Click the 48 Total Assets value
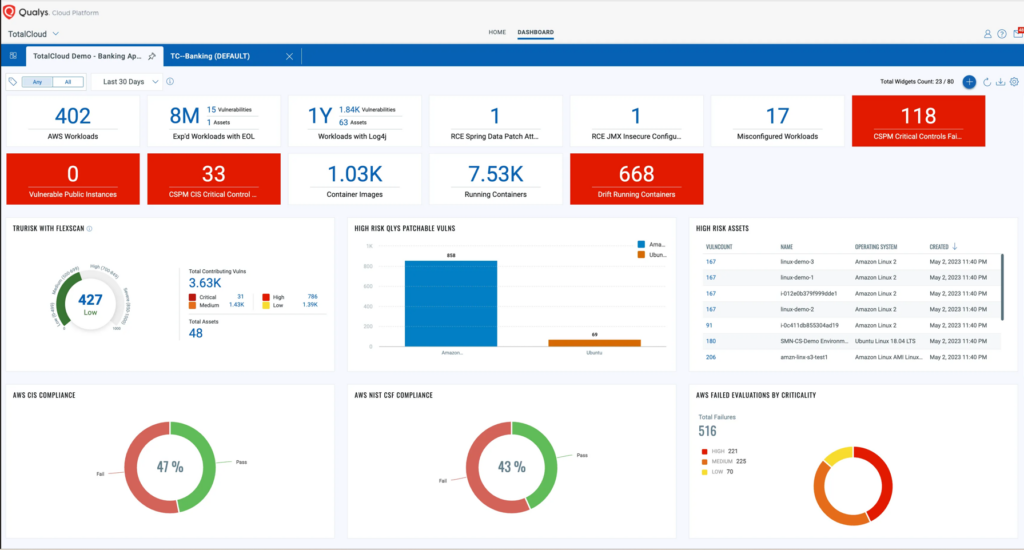The width and height of the screenshot is (1024, 550). tap(195, 333)
